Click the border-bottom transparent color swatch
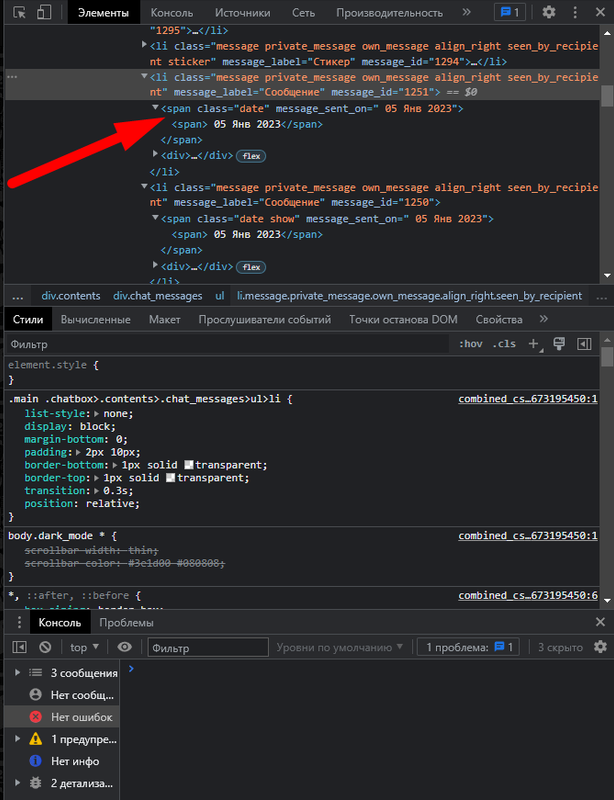 click(x=189, y=465)
